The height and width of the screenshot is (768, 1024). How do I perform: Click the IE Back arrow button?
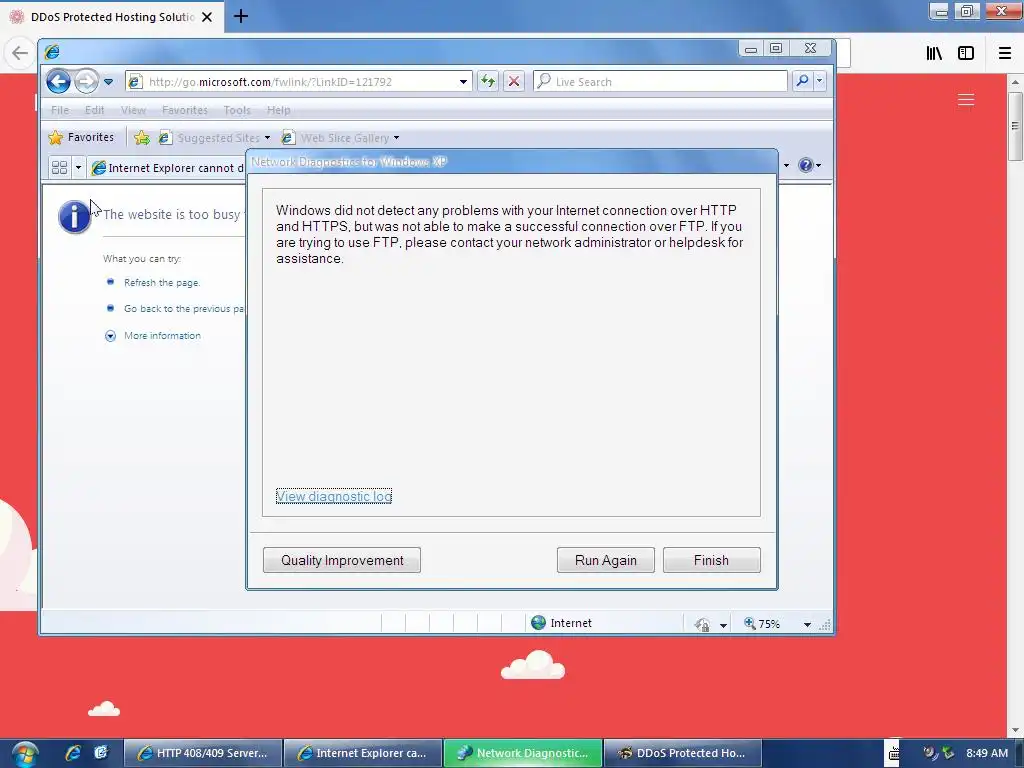point(58,82)
